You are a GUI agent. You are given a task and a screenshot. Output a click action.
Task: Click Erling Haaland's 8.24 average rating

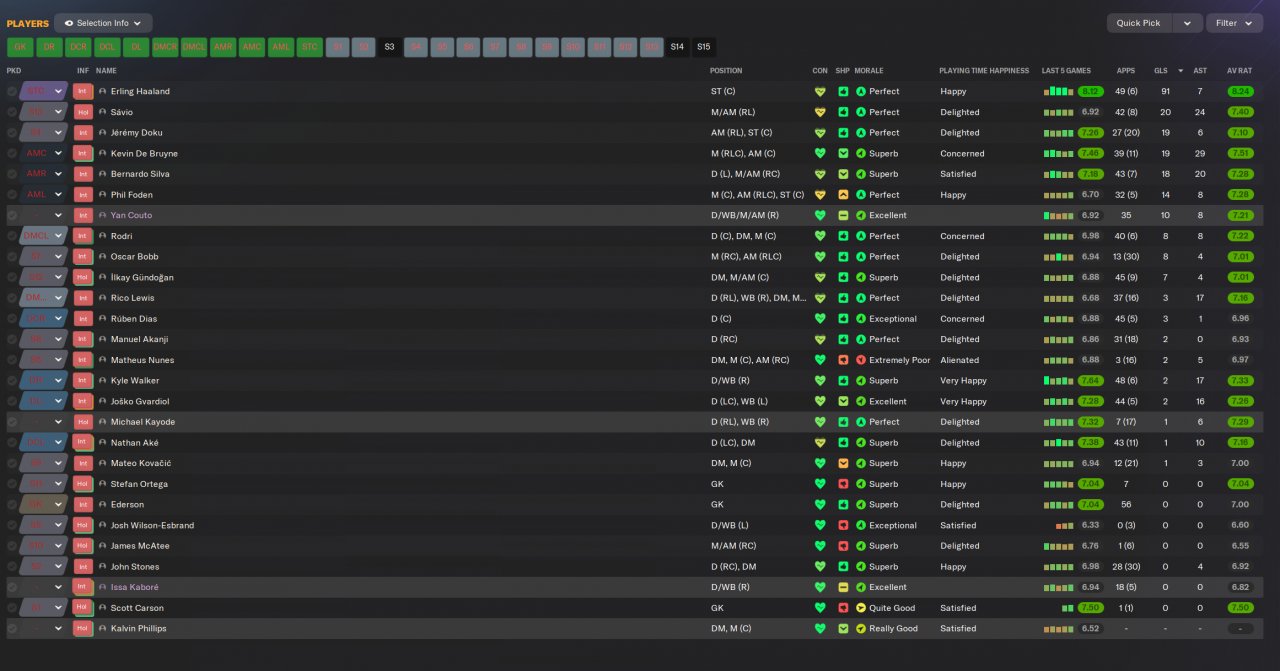[1240, 91]
